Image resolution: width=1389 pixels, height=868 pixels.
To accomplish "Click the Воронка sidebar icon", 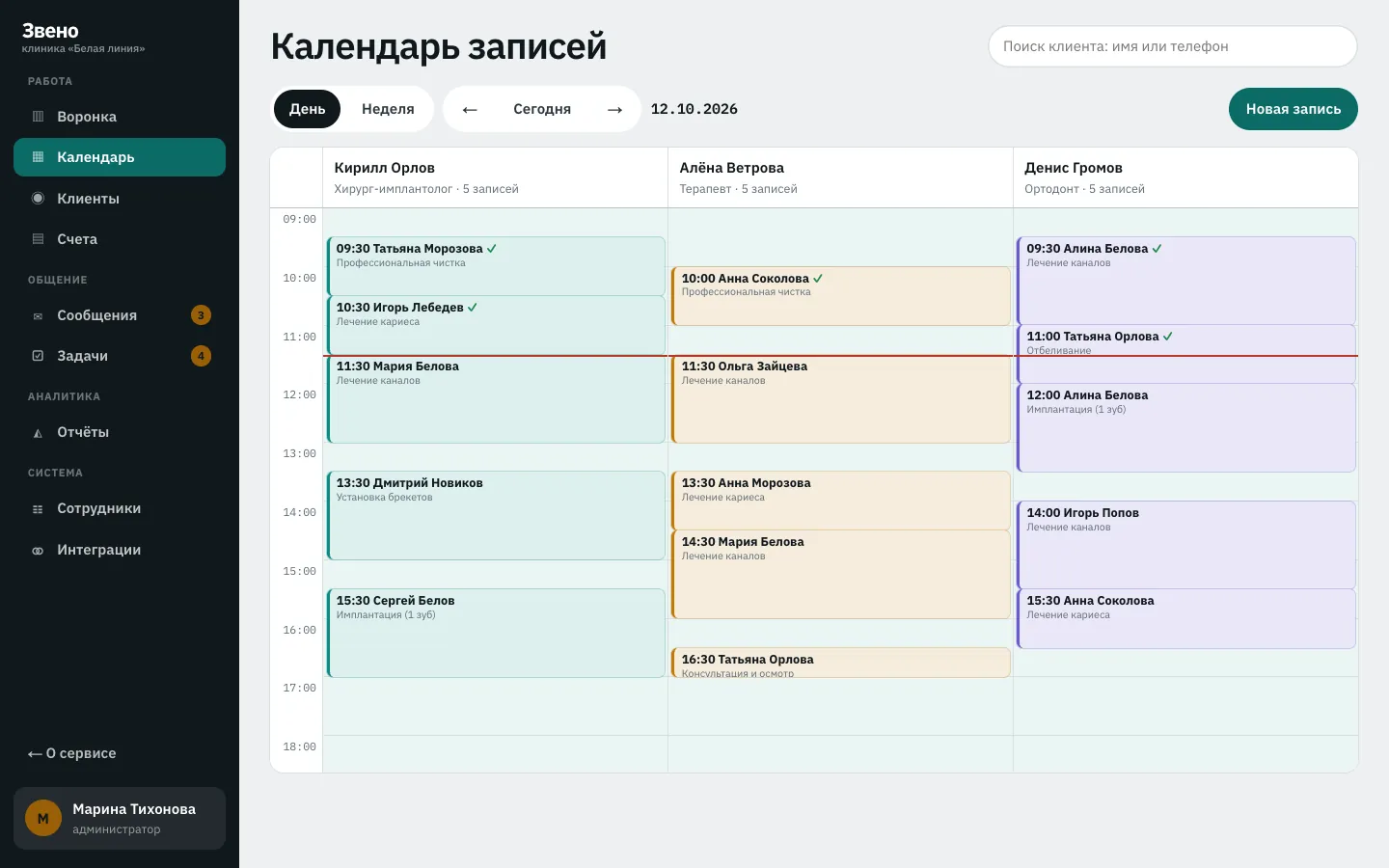I will coord(38,117).
